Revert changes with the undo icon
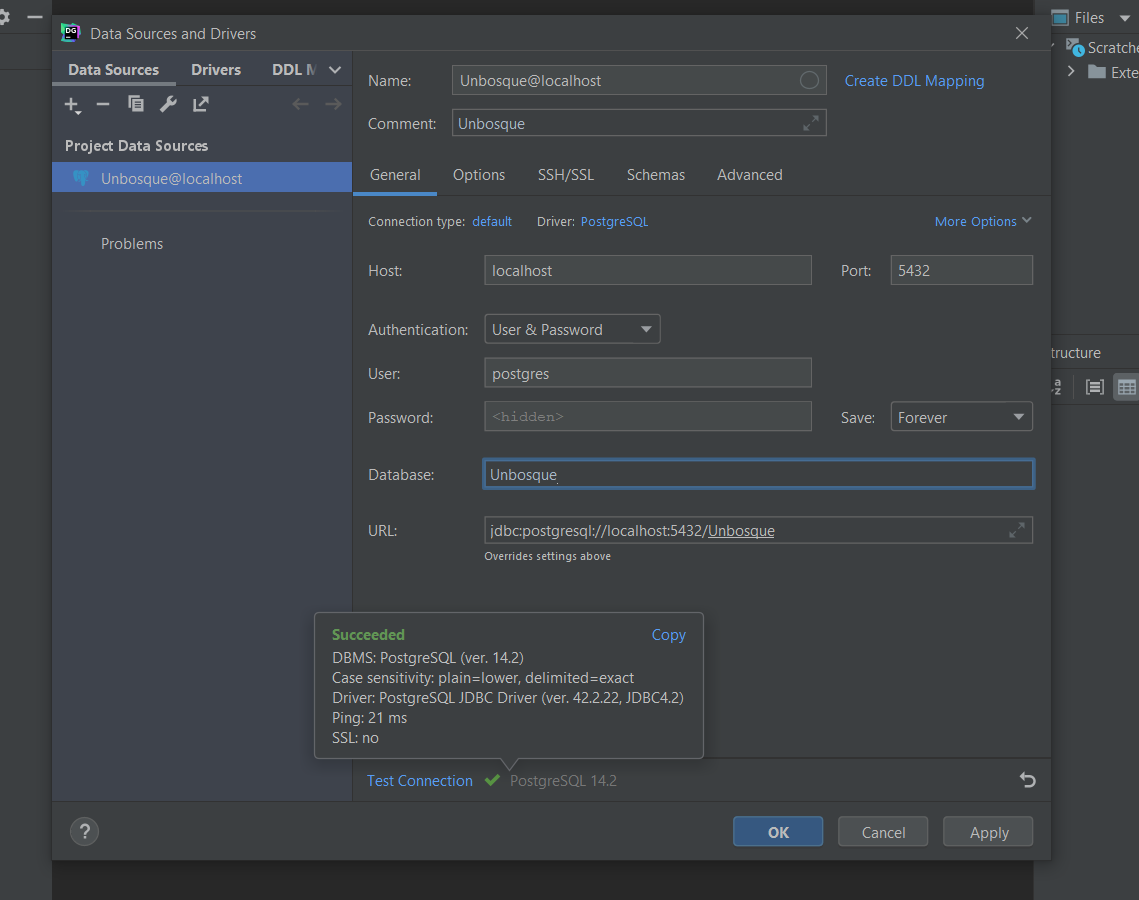 tap(1027, 780)
